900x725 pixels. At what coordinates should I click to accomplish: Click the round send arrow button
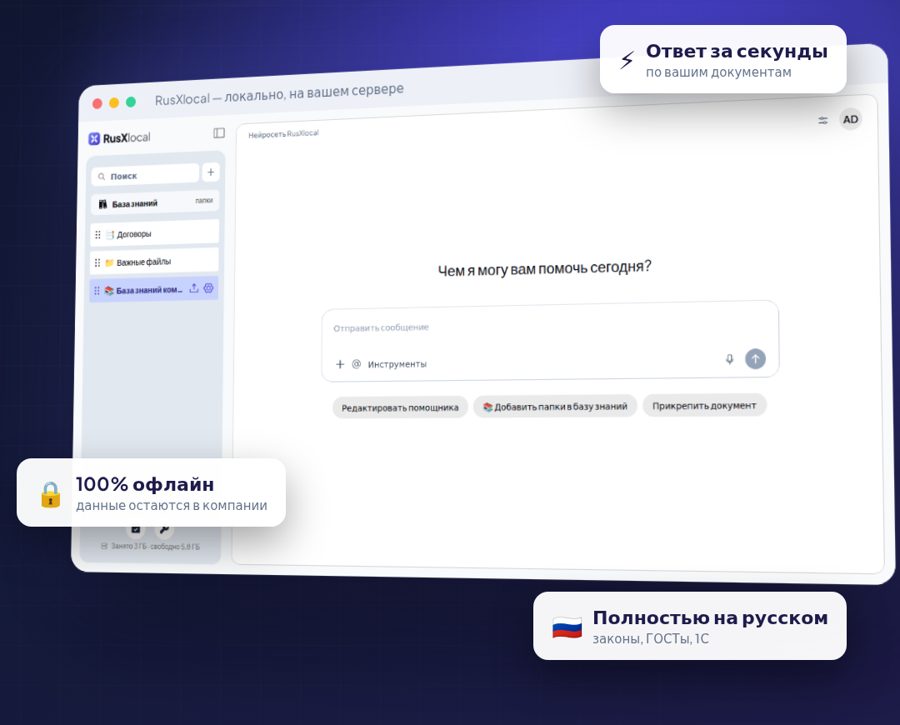755,359
